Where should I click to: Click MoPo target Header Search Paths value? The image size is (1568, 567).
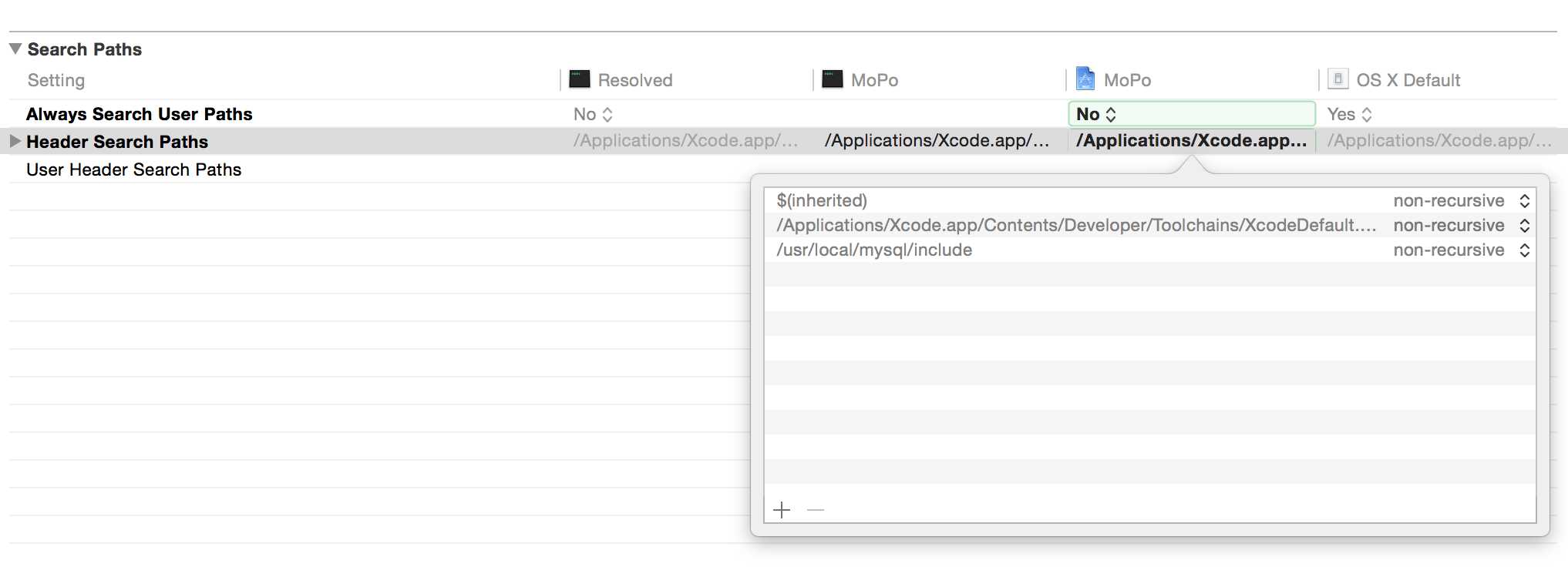(x=937, y=141)
